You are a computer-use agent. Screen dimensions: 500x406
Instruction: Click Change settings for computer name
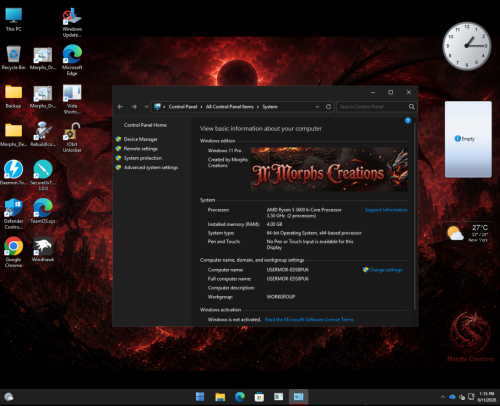pos(385,270)
